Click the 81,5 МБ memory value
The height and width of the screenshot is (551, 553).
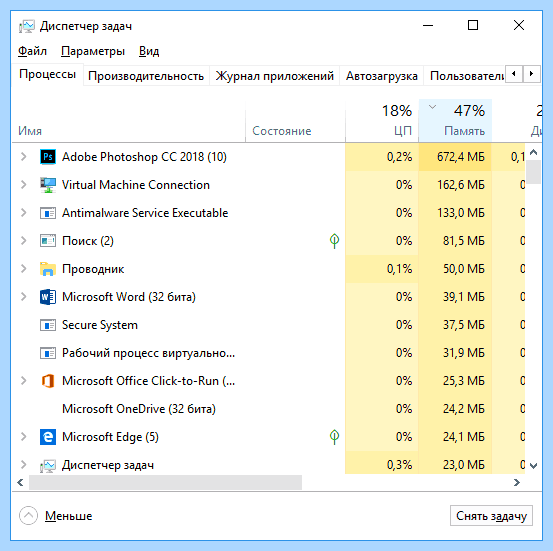click(463, 241)
